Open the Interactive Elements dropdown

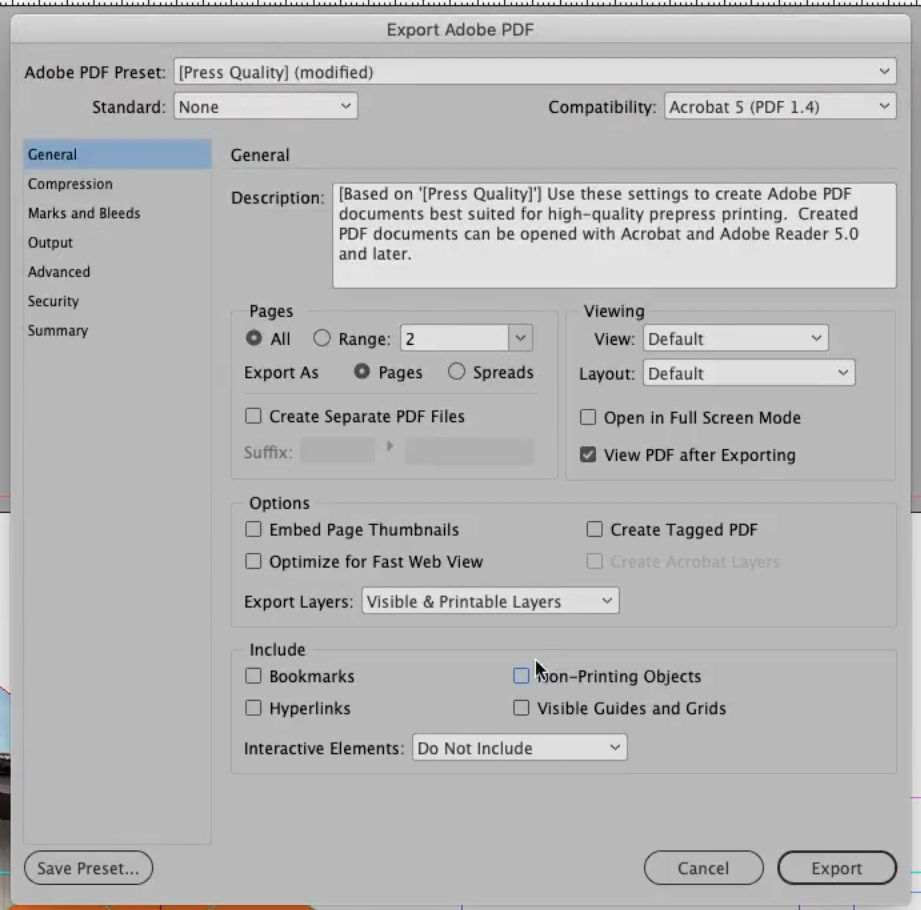(519, 748)
